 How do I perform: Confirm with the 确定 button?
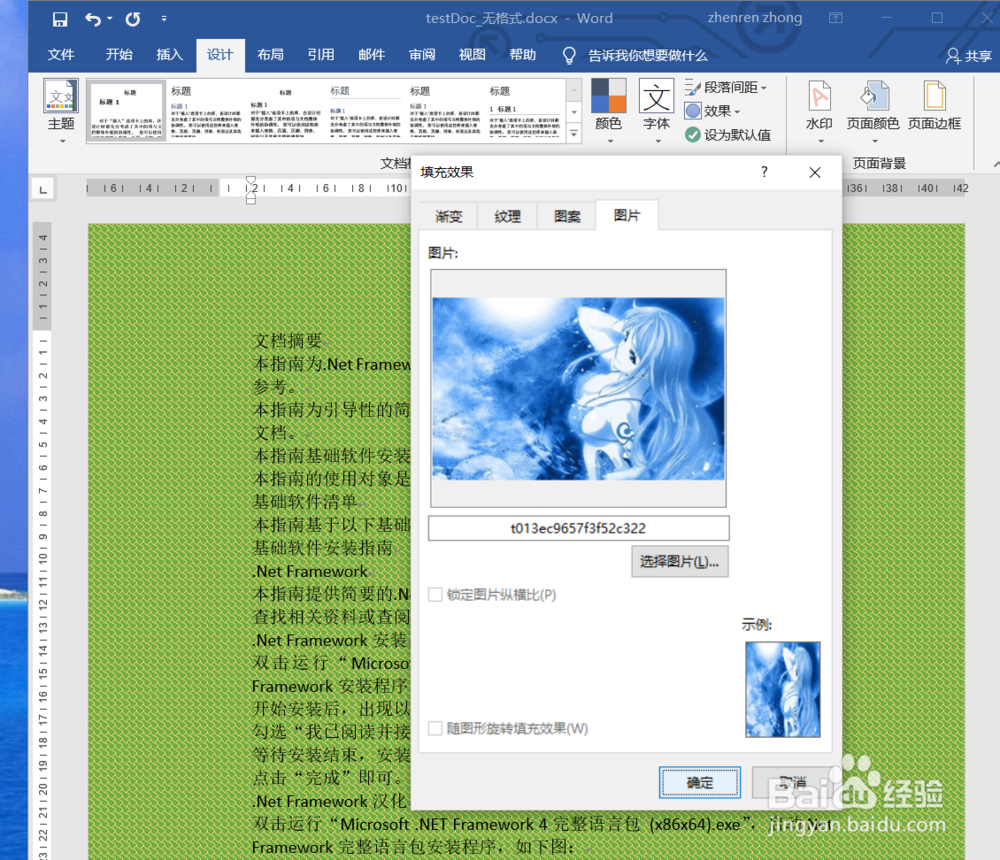700,782
